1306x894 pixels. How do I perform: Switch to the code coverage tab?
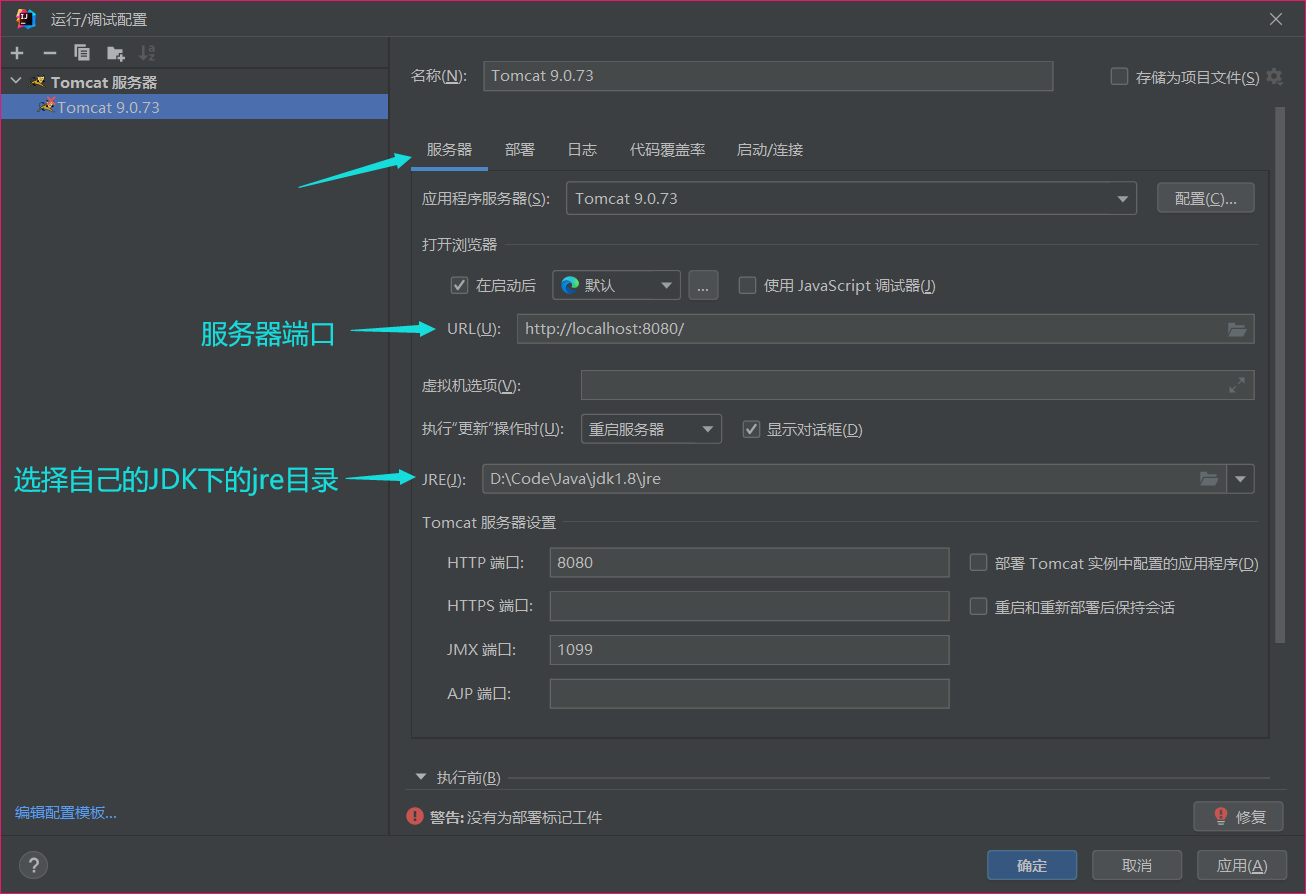point(667,150)
